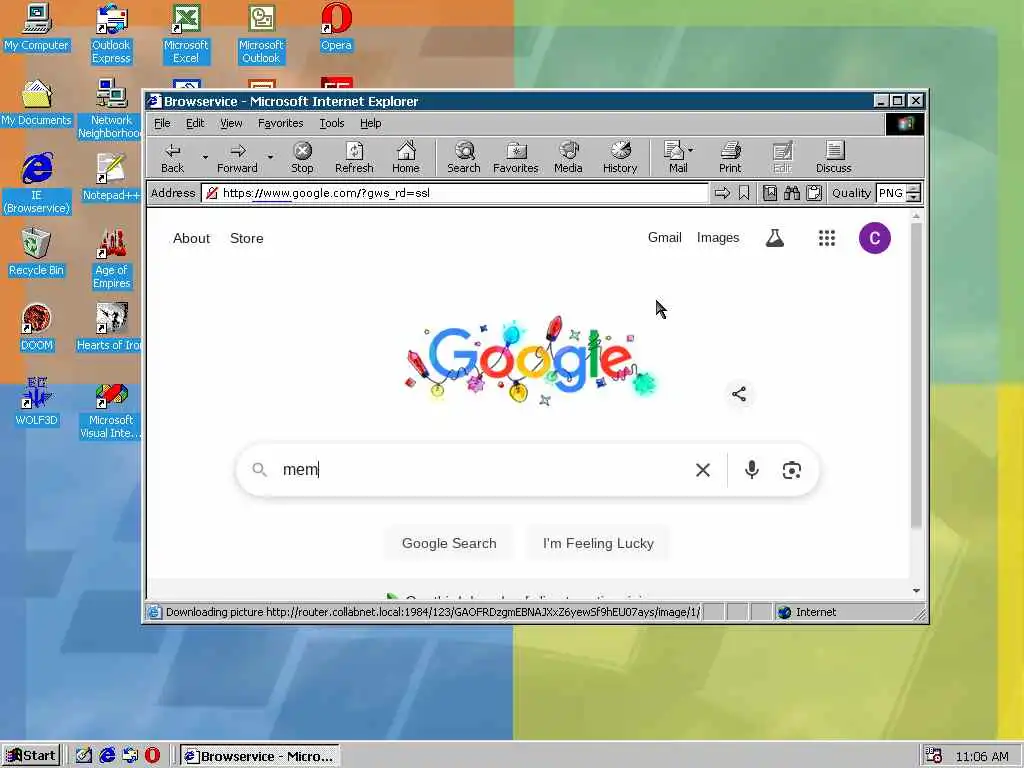Open Forward button history dropdown arrow

(x=270, y=157)
